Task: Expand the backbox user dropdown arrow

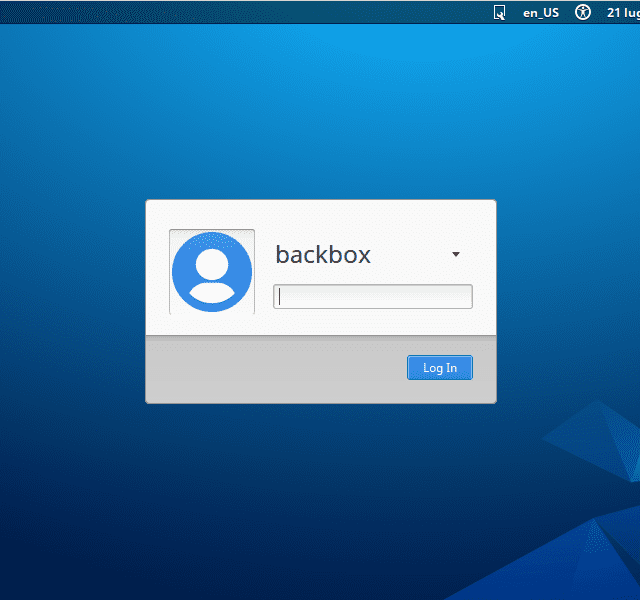Action: tap(456, 254)
